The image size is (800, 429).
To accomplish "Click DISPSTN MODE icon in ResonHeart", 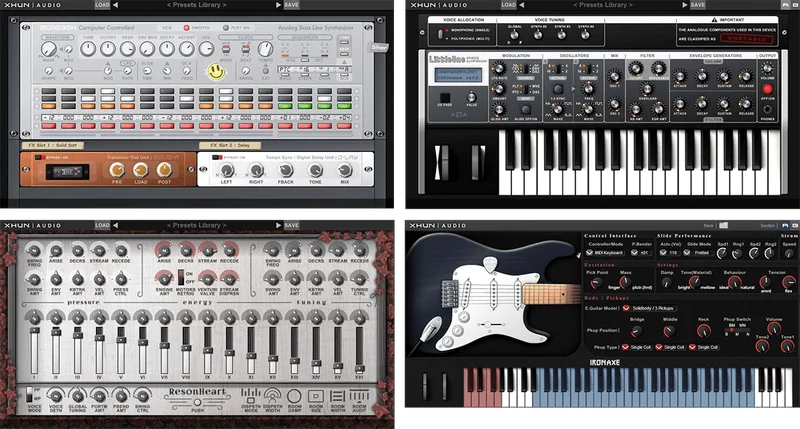I will coord(251,394).
